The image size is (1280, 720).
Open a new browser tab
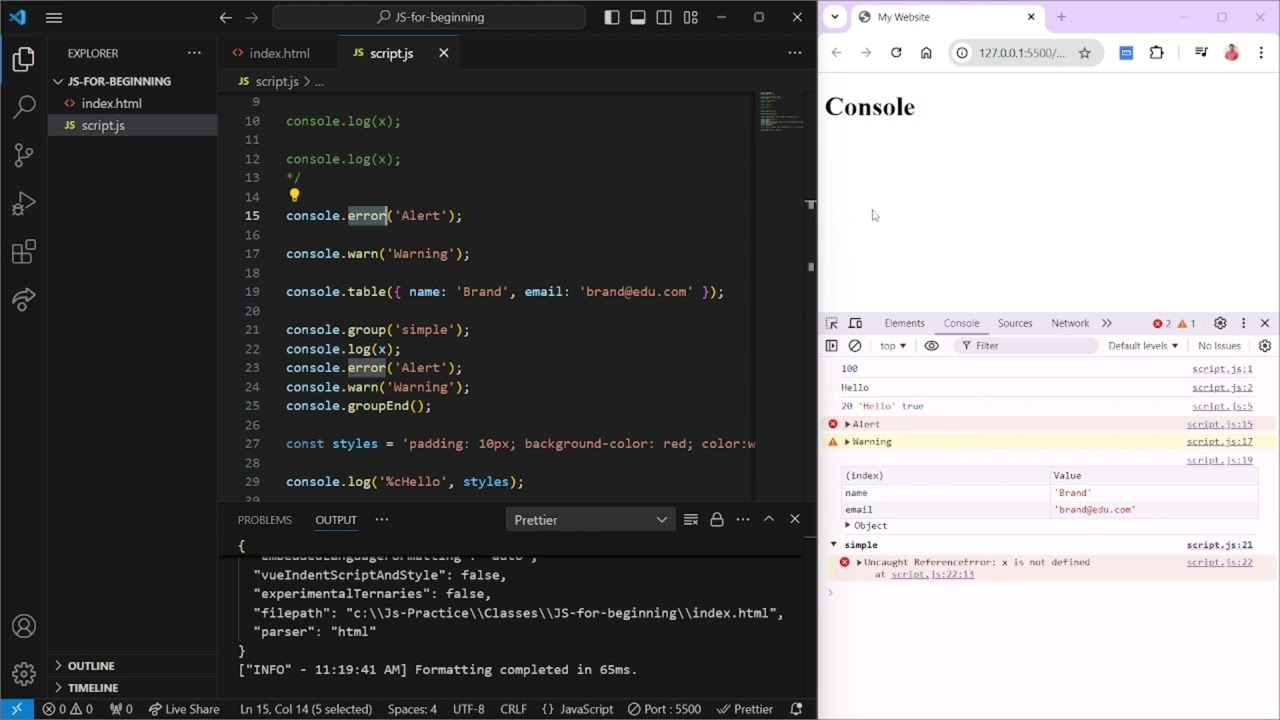coord(1061,17)
